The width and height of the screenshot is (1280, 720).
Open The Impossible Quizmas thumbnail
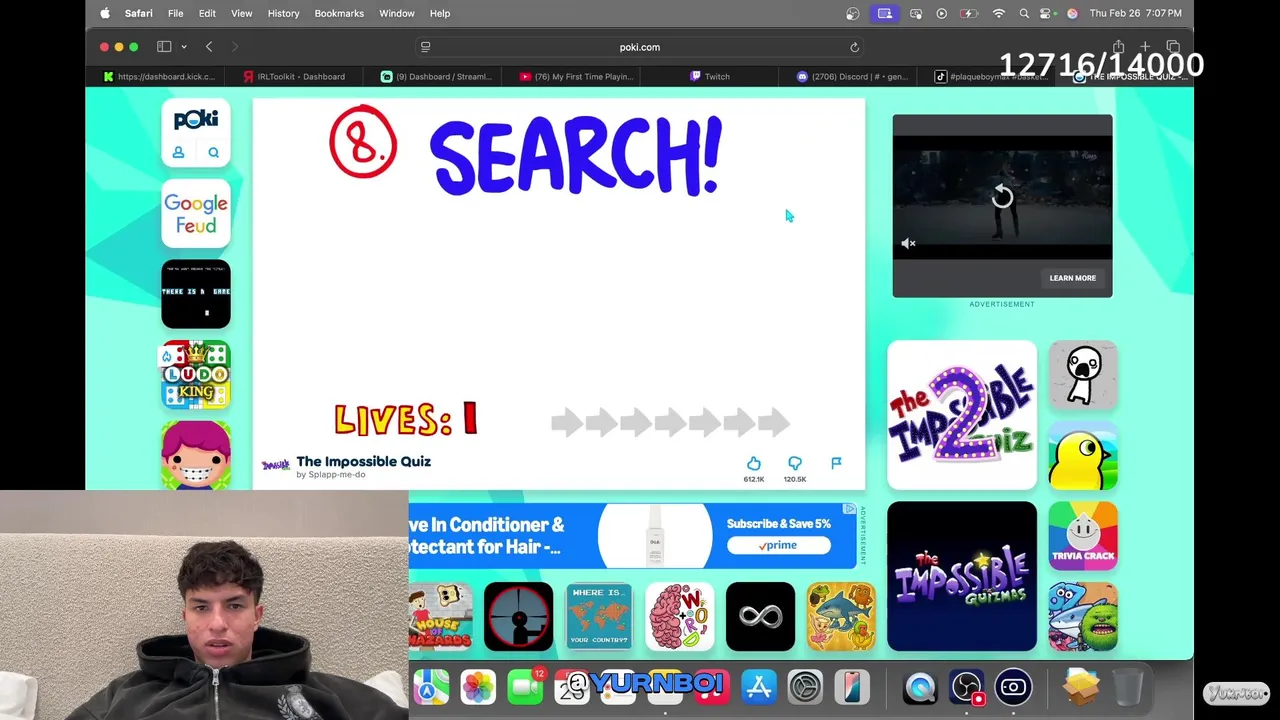pos(962,576)
